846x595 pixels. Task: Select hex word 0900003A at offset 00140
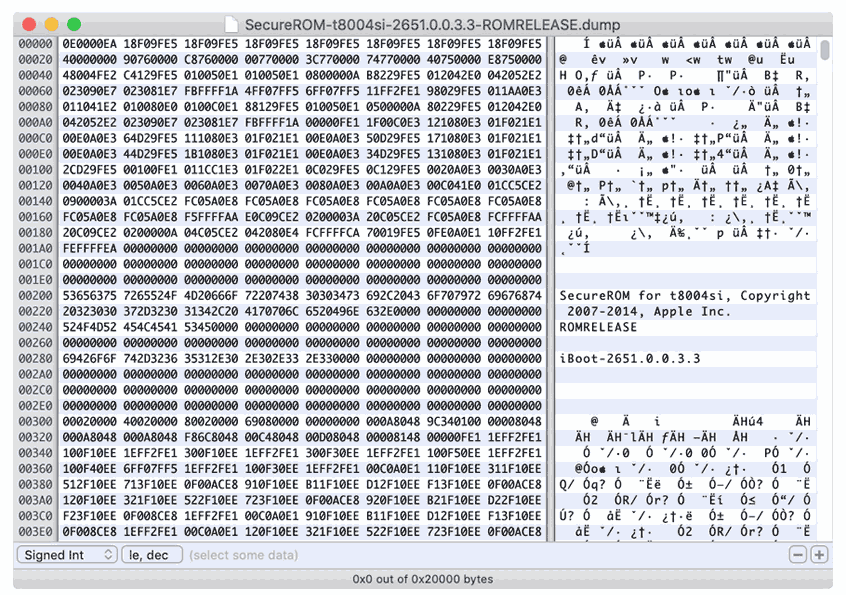[90, 201]
